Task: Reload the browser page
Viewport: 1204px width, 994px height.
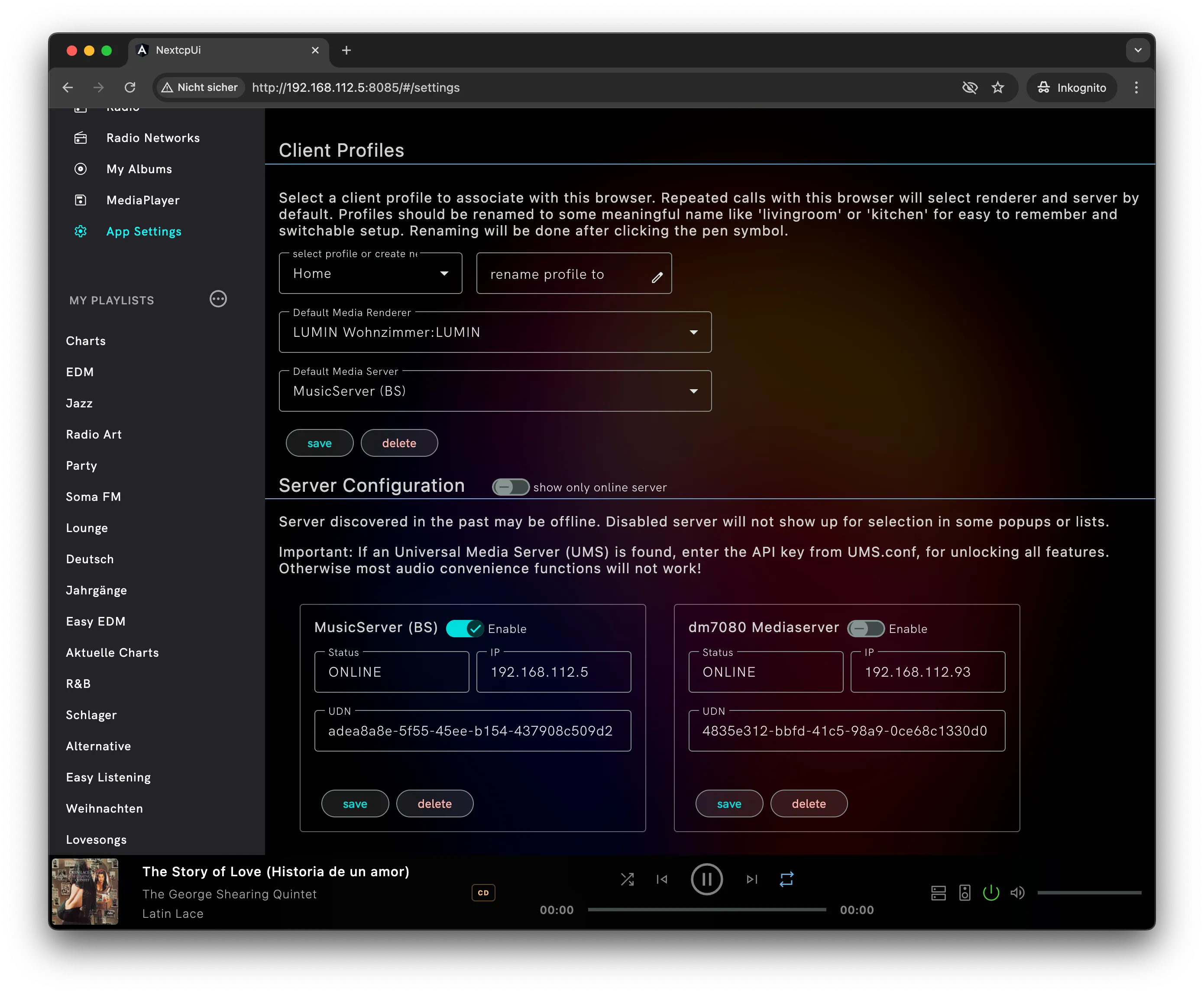Action: pos(130,87)
